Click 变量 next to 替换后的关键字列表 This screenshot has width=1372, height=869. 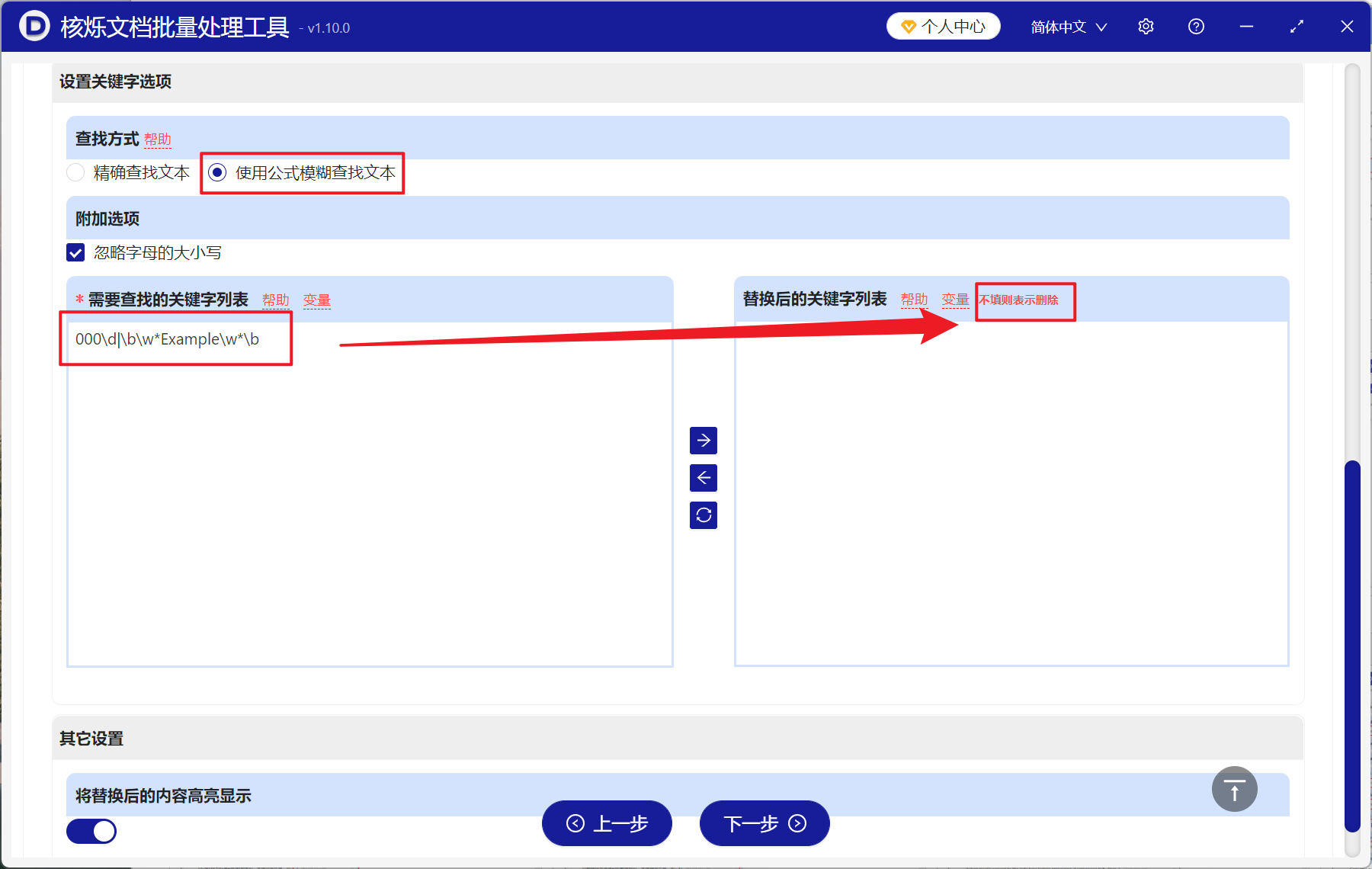click(x=955, y=300)
